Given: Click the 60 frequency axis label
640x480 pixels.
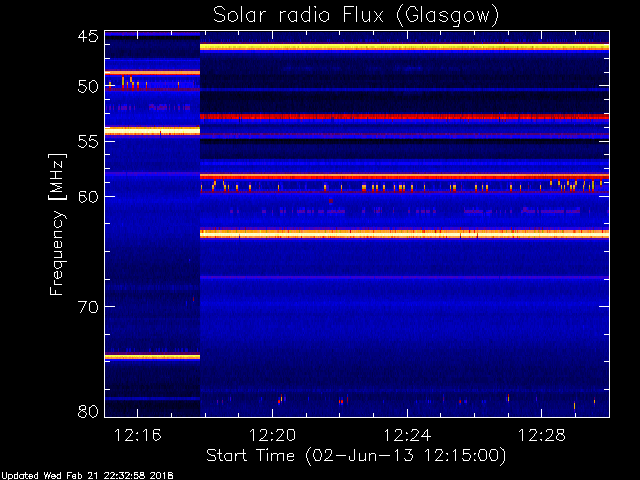Looking at the screenshot, I should (88, 197).
